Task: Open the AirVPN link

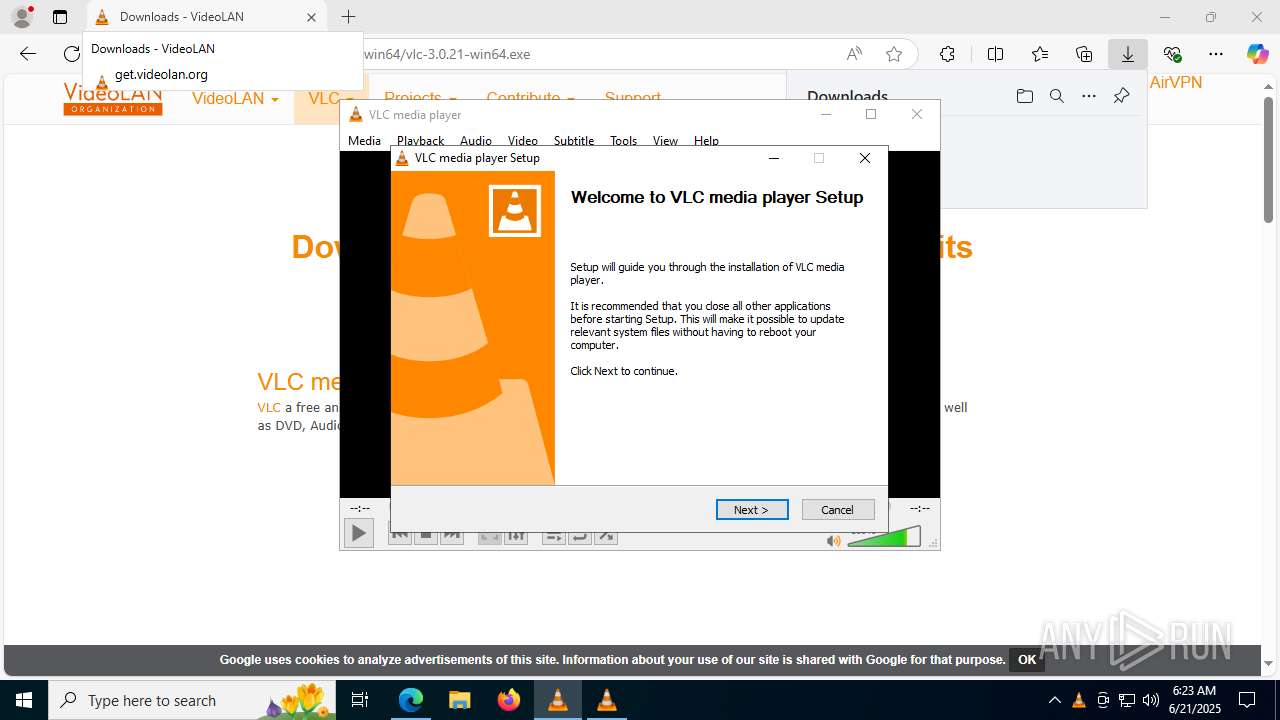Action: pos(1176,83)
